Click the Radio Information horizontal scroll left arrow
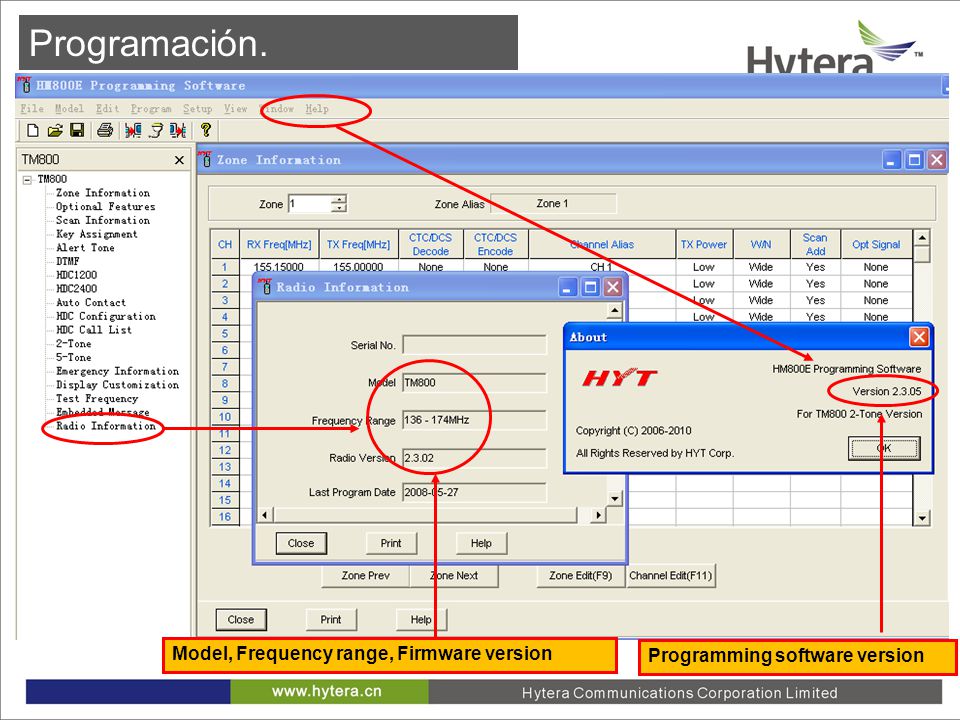960x720 pixels. click(x=264, y=515)
